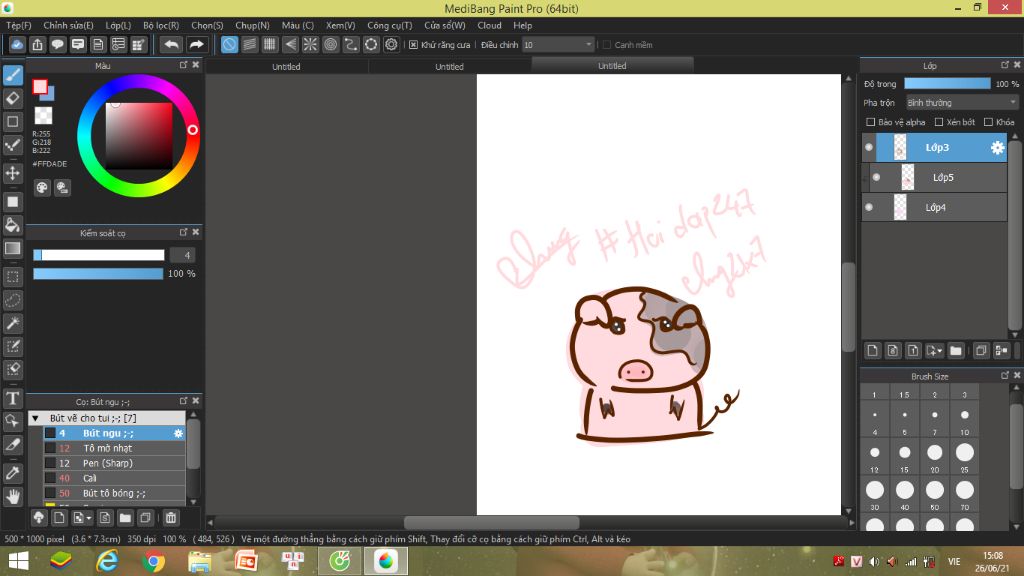Viewport: 1024px width, 576px height.
Task: Select the Brush tool in the left toolbar
Action: (13, 75)
